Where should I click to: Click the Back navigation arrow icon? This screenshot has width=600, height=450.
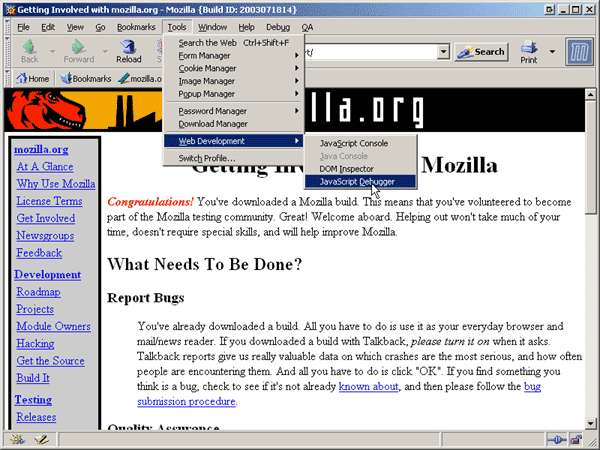[28, 47]
